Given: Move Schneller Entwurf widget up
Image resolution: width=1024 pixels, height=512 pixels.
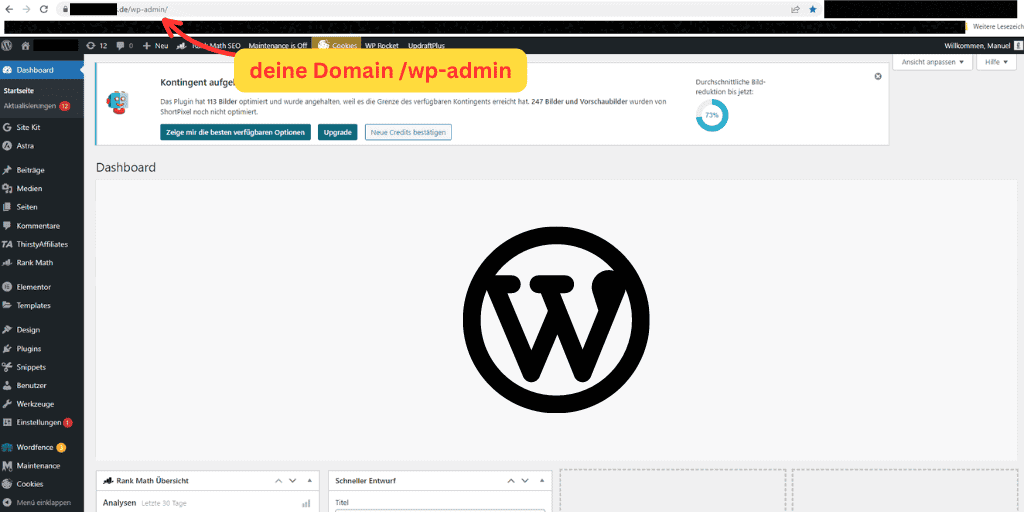Looking at the screenshot, I should pos(511,481).
